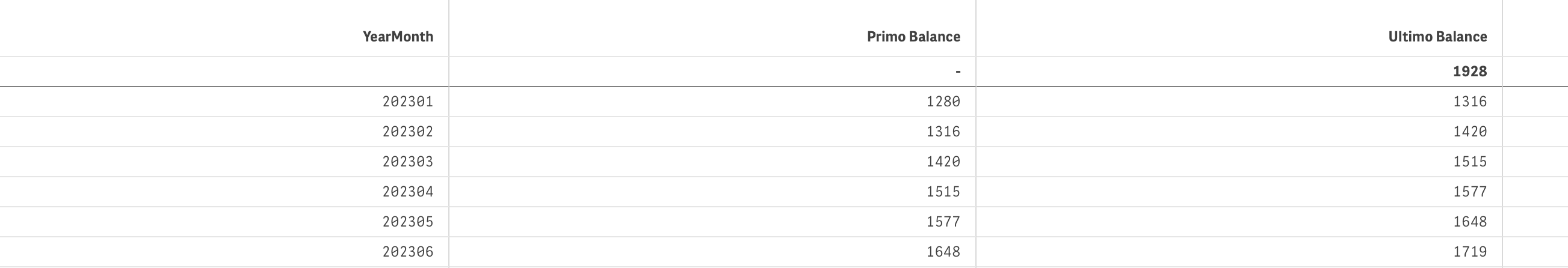Image resolution: width=1568 pixels, height=268 pixels.
Task: Click the Ultimo Balance column header
Action: tap(1437, 37)
